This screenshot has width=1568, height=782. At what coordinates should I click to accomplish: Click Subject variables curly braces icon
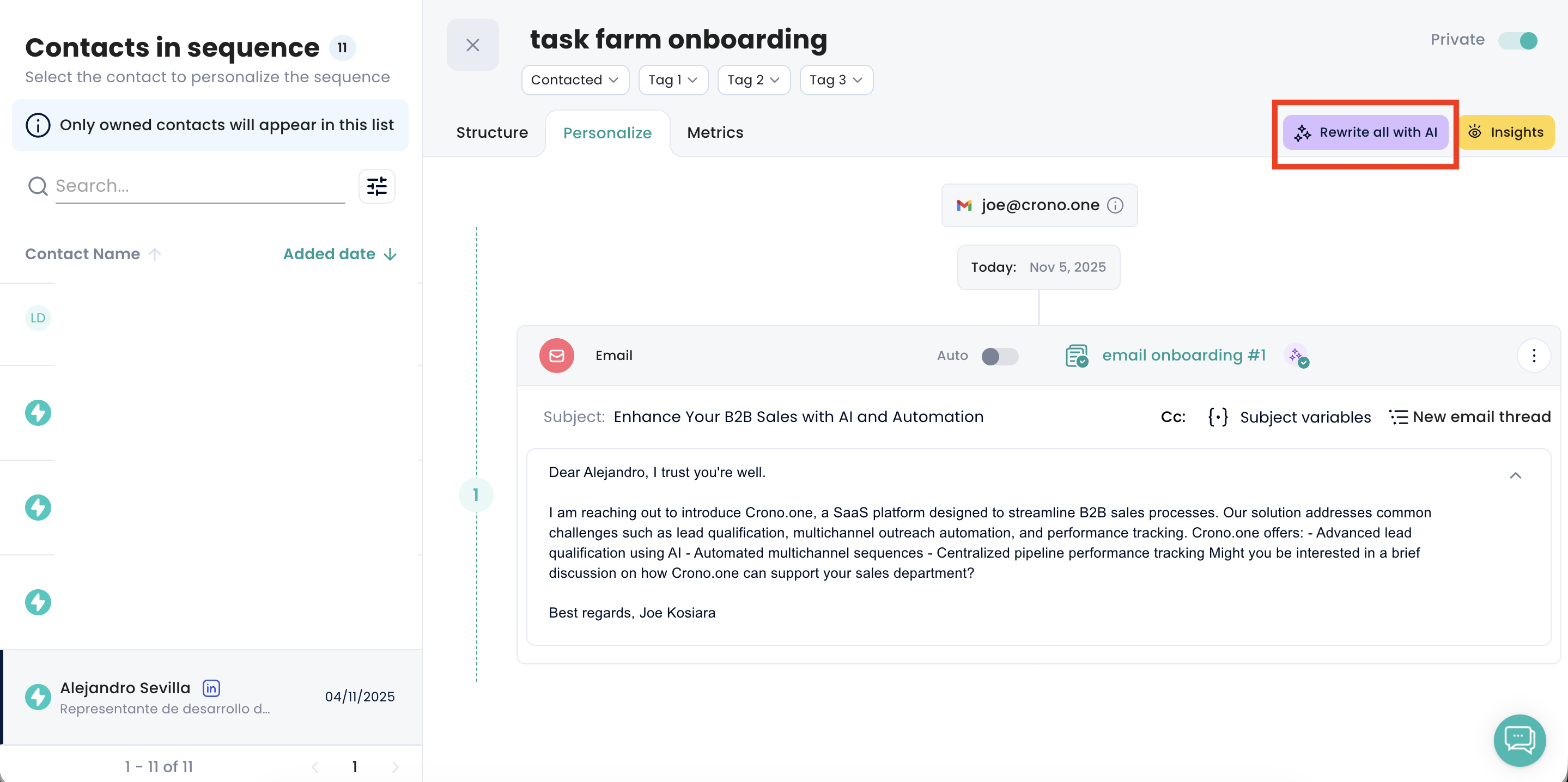[1217, 417]
